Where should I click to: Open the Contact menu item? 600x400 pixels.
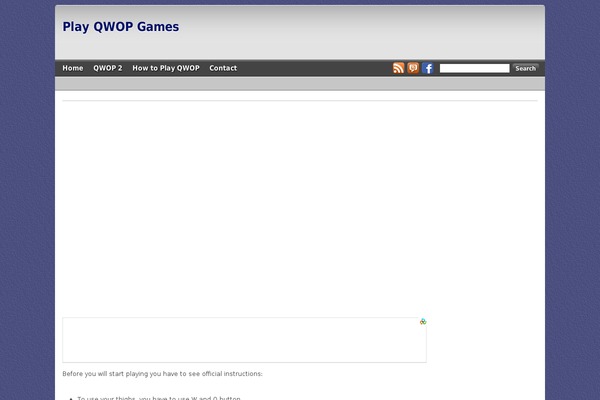pos(223,68)
